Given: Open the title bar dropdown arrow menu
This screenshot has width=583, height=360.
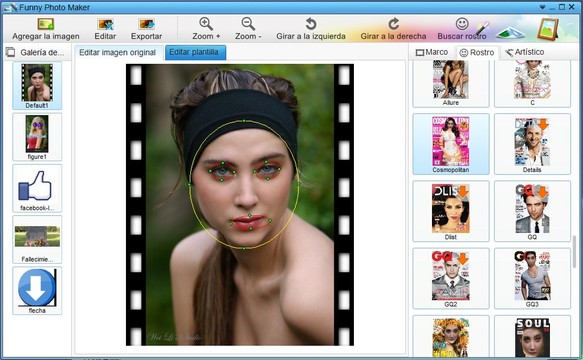Looking at the screenshot, I should pos(542,7).
